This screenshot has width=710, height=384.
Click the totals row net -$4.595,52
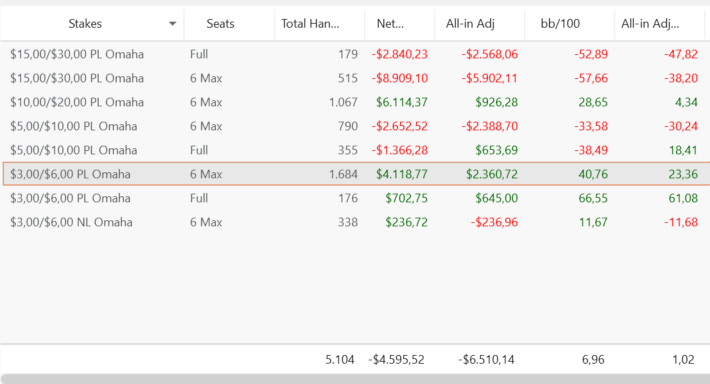(x=396, y=360)
